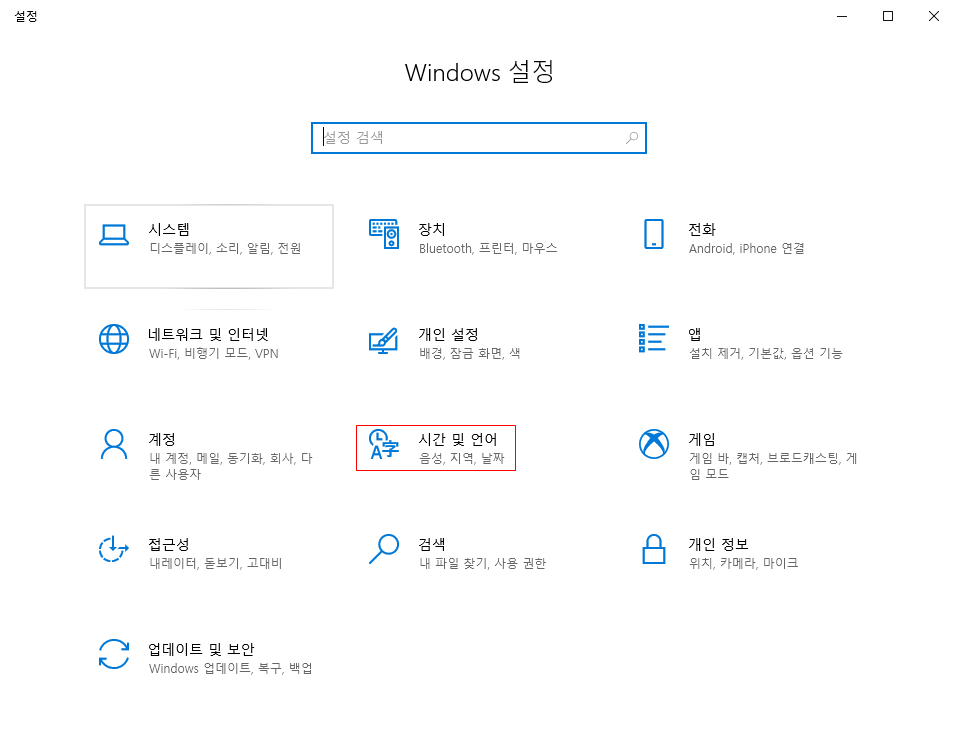Click description '내레이터, 돋보기, 고대비'
This screenshot has width=957, height=744.
point(215,563)
